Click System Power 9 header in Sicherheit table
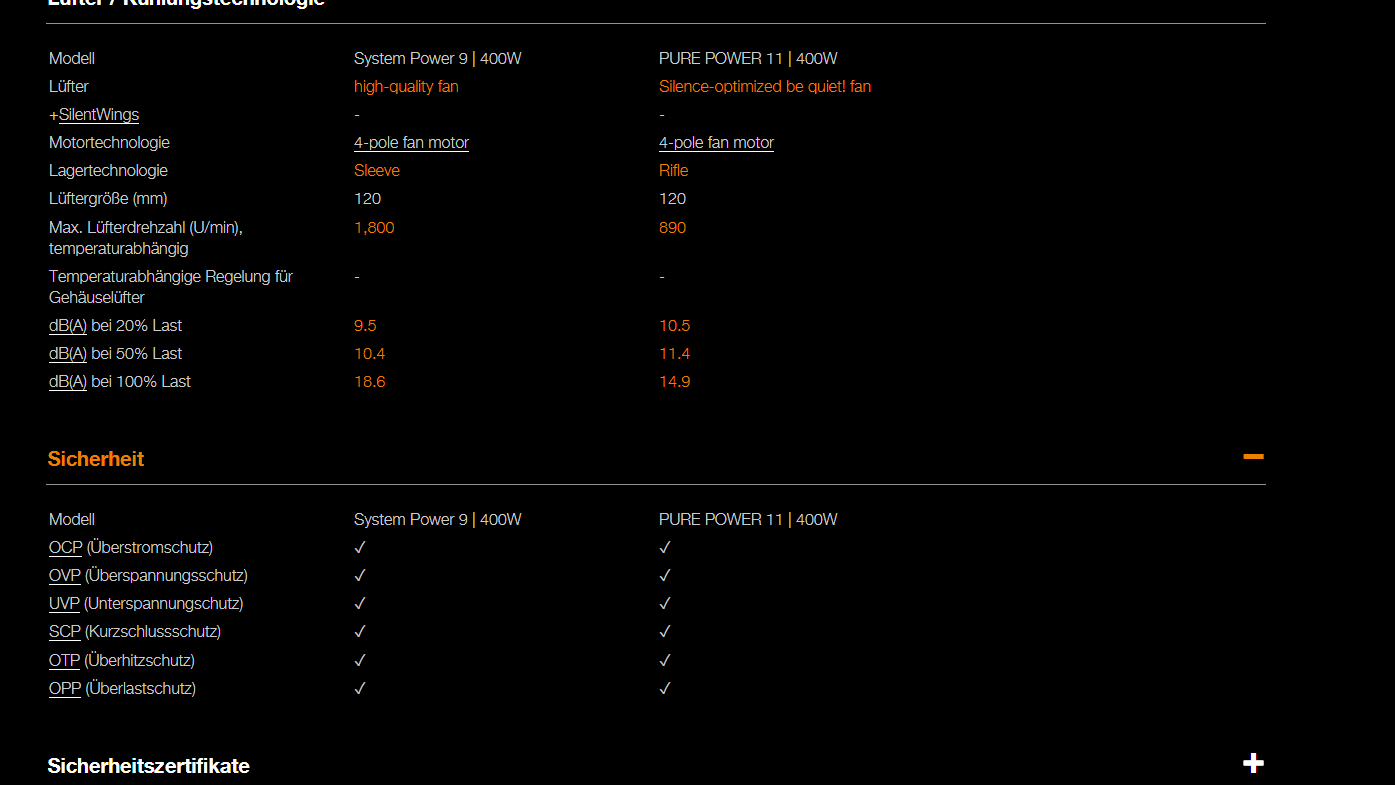The height and width of the screenshot is (785, 1395). 438,520
